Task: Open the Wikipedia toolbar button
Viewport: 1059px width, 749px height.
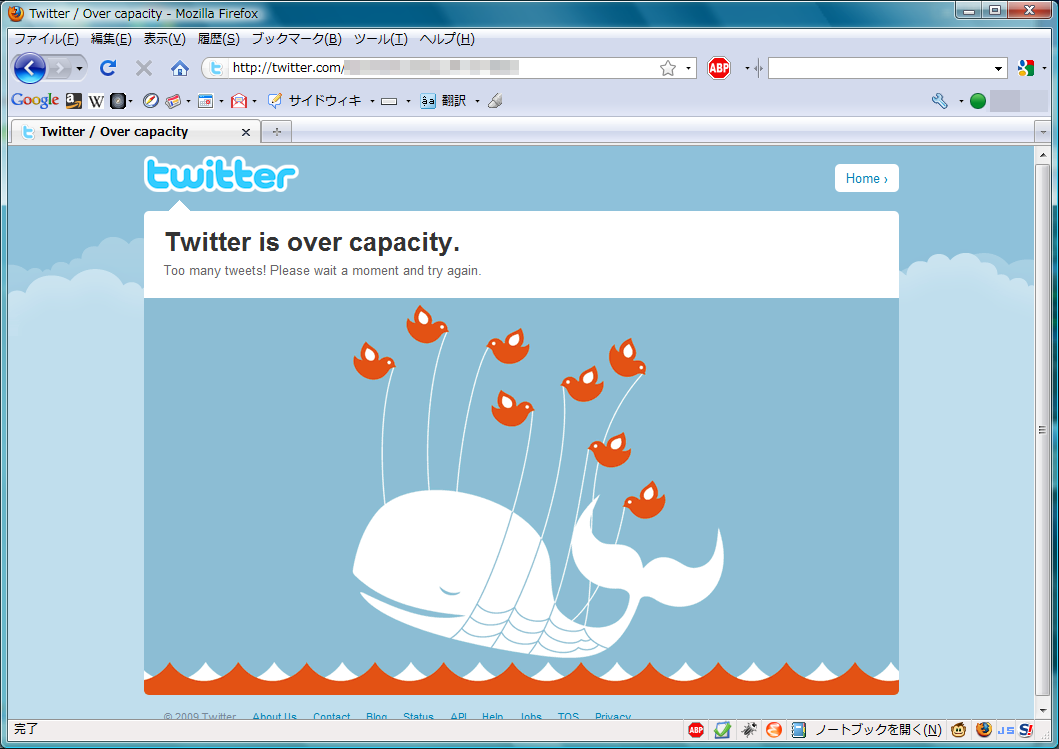Action: 96,101
